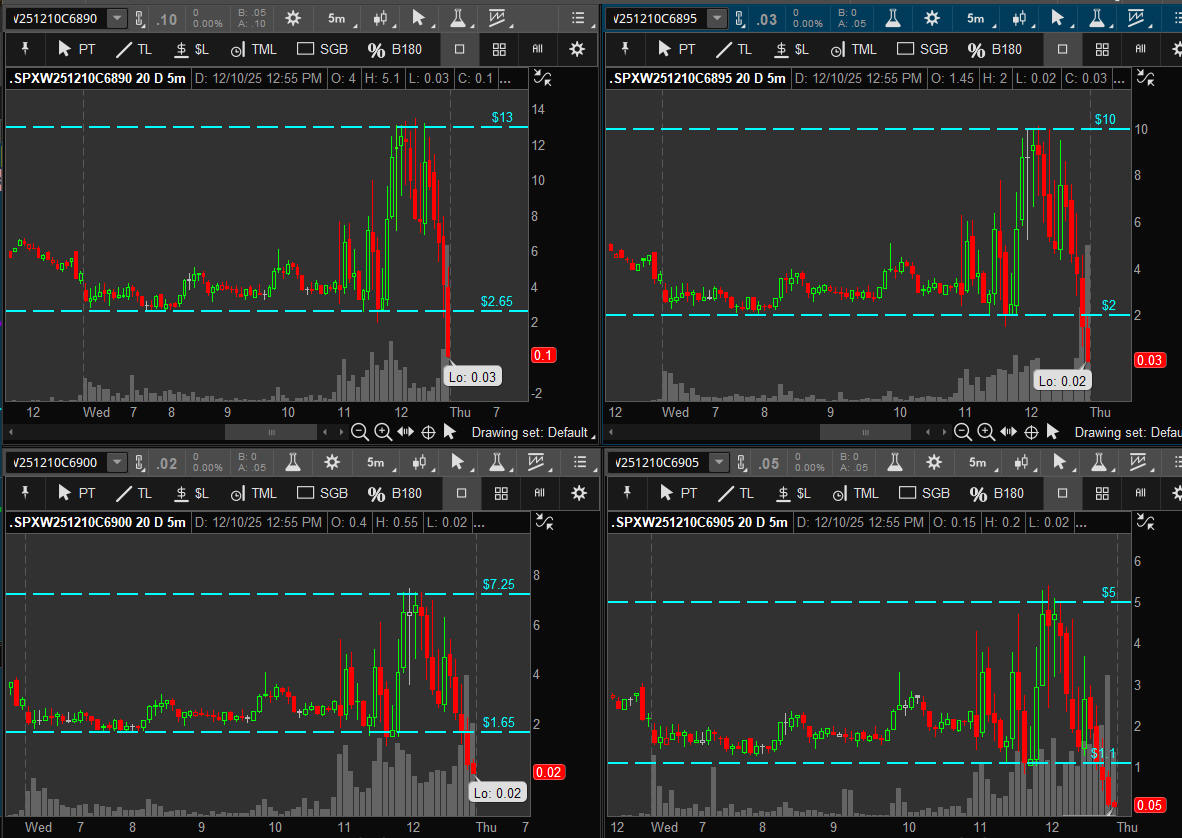1182x838 pixels.
Task: Enable All charts drawing mode in C6905 toolbar
Action: 1139,493
